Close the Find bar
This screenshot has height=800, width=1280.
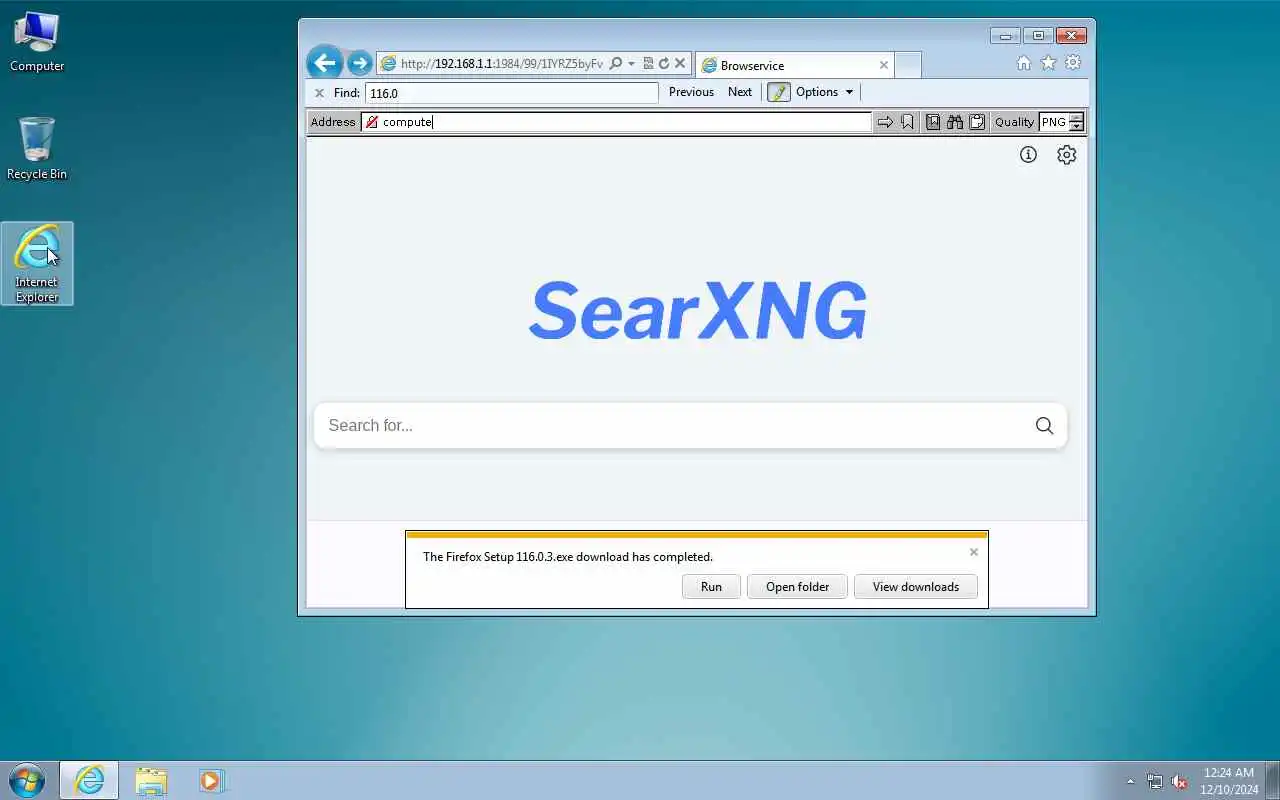319,93
